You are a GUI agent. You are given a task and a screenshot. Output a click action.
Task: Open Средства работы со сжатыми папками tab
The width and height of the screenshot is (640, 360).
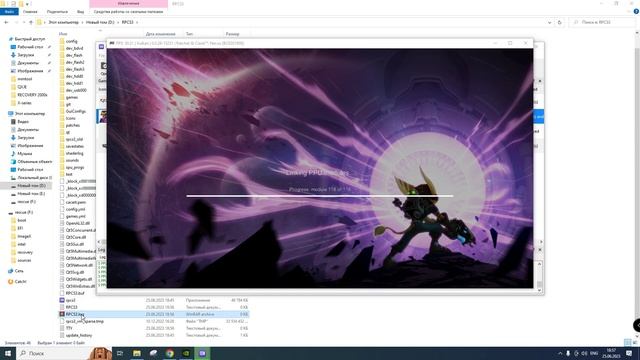[128, 12]
